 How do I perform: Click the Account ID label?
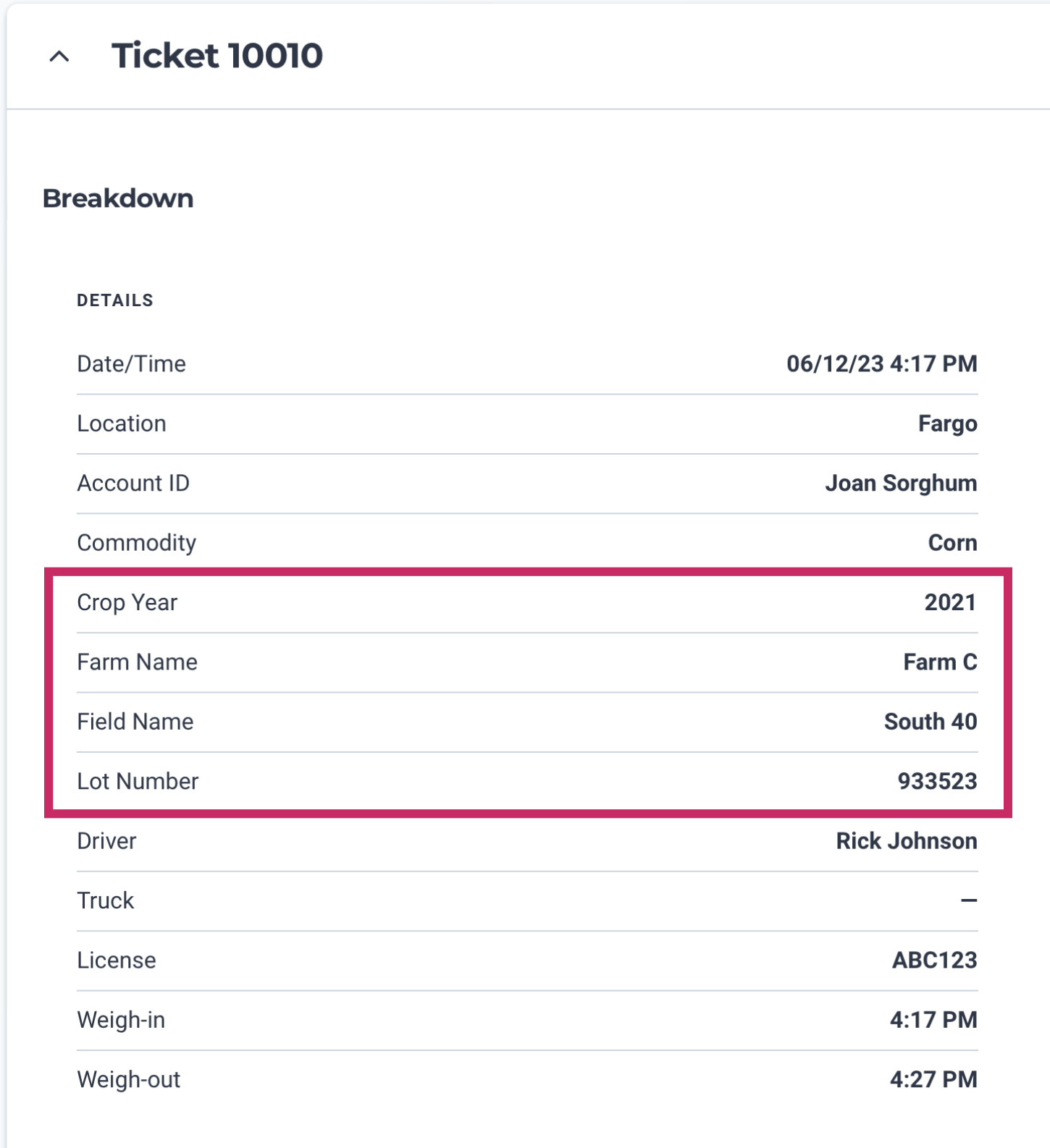(133, 483)
